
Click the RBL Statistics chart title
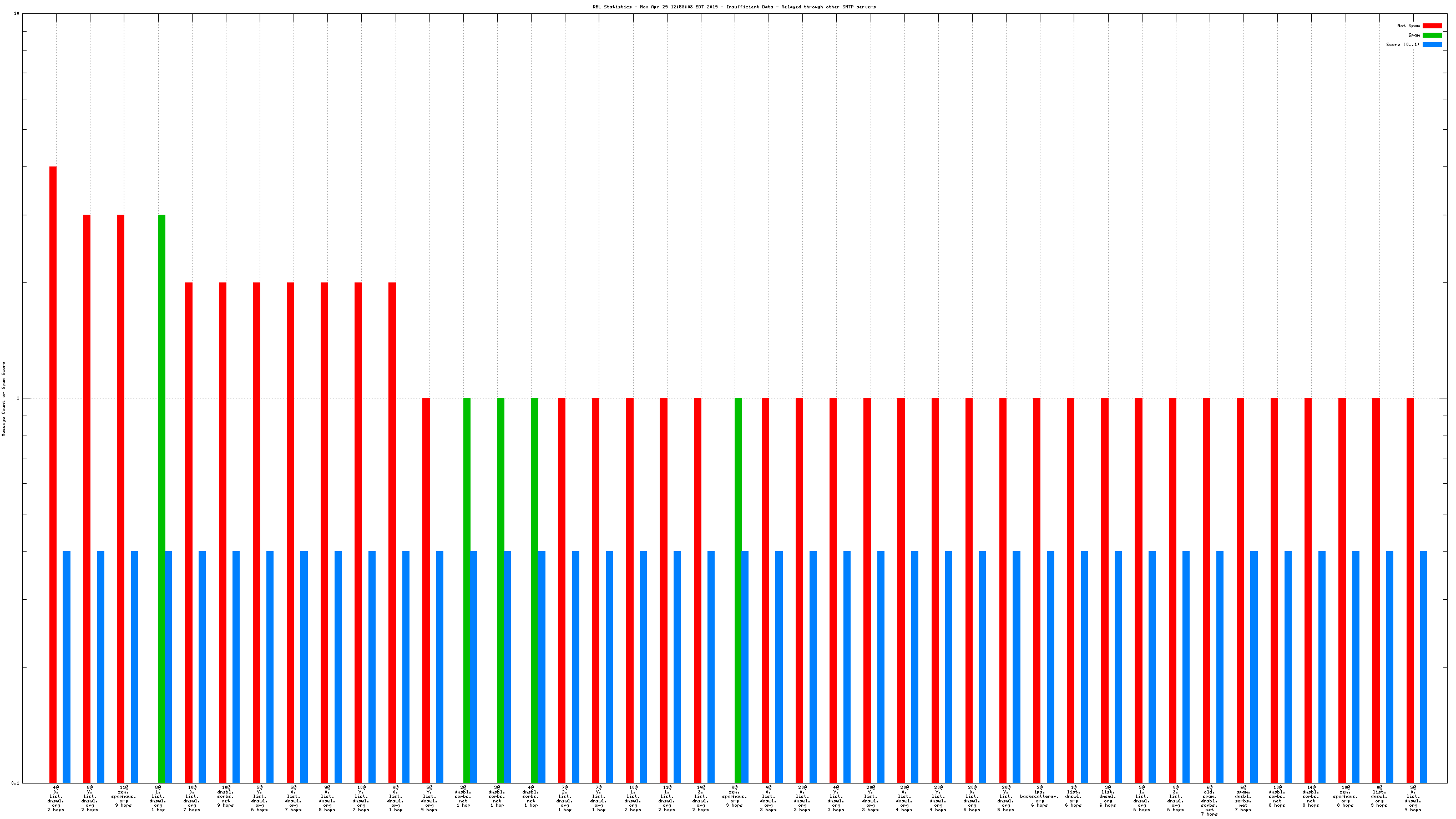click(734, 7)
